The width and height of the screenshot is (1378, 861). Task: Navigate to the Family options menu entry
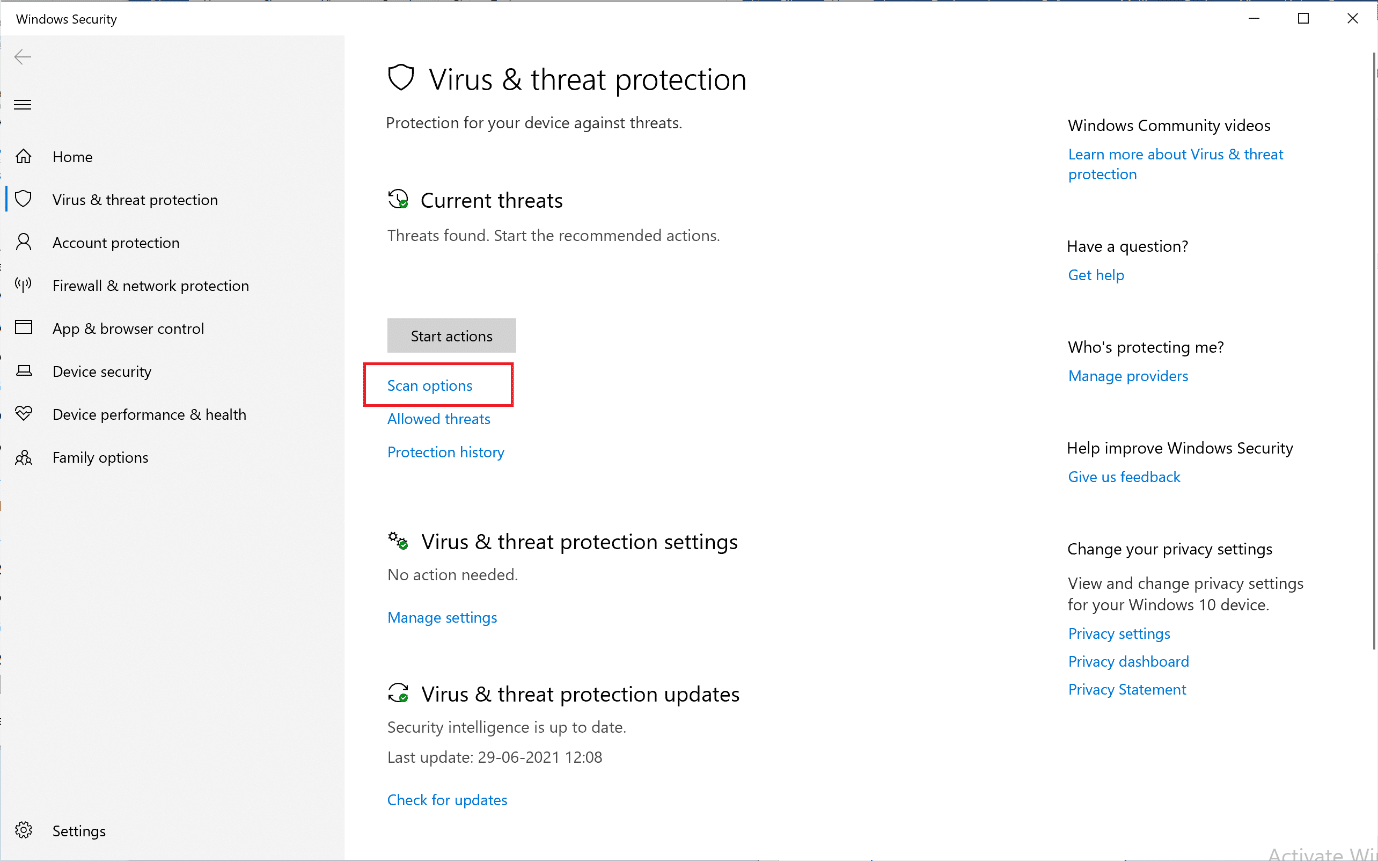pos(100,457)
